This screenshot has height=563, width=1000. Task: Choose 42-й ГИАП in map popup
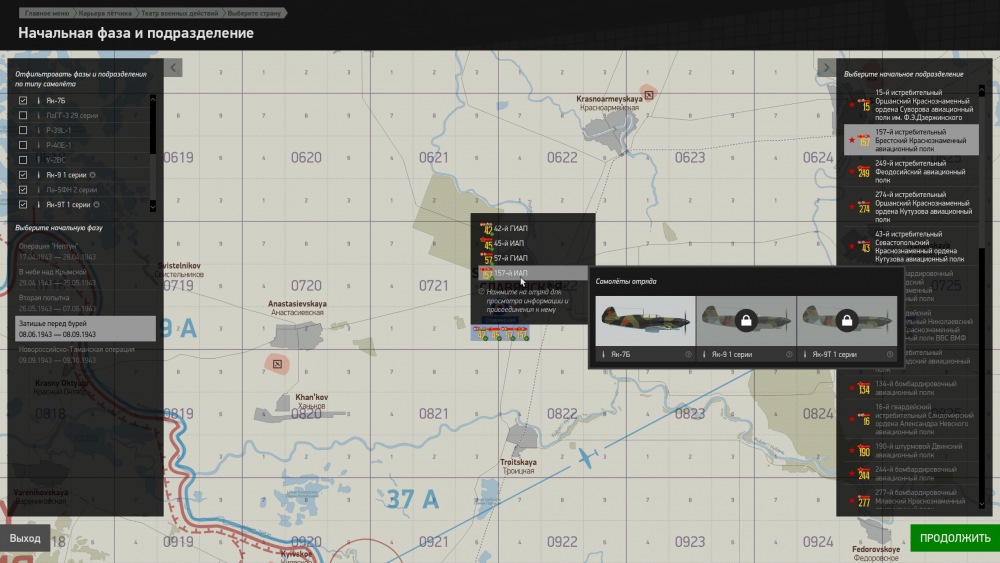[x=533, y=228]
